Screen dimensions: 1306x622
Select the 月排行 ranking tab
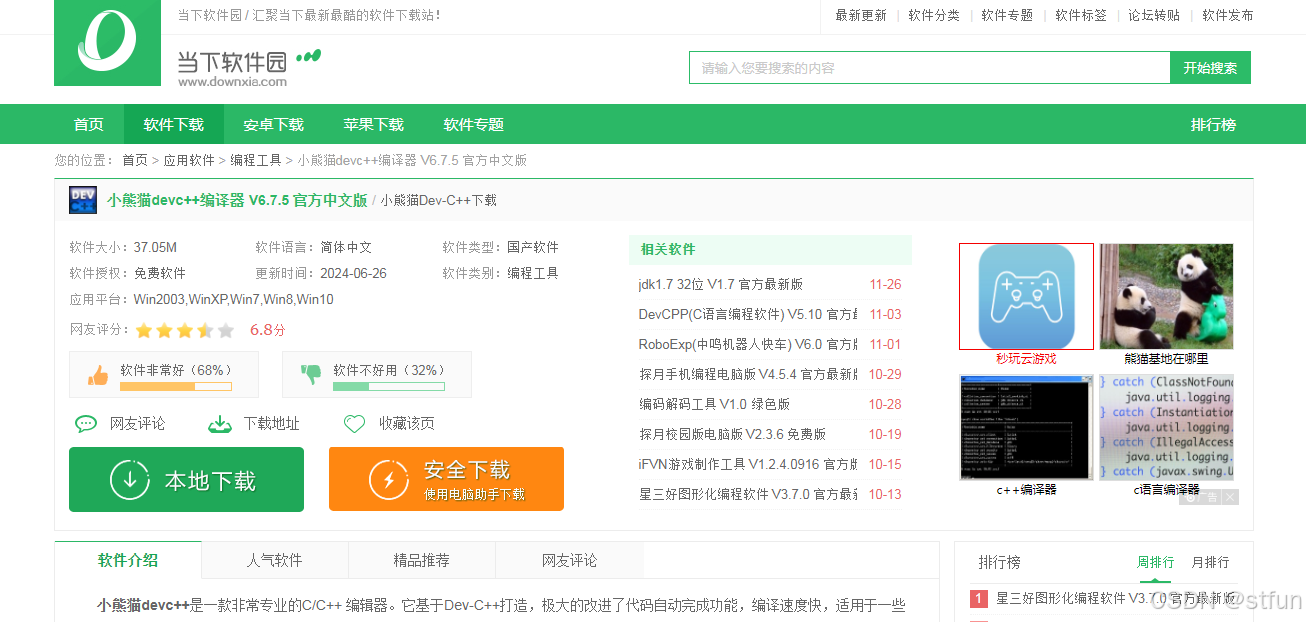(1210, 562)
